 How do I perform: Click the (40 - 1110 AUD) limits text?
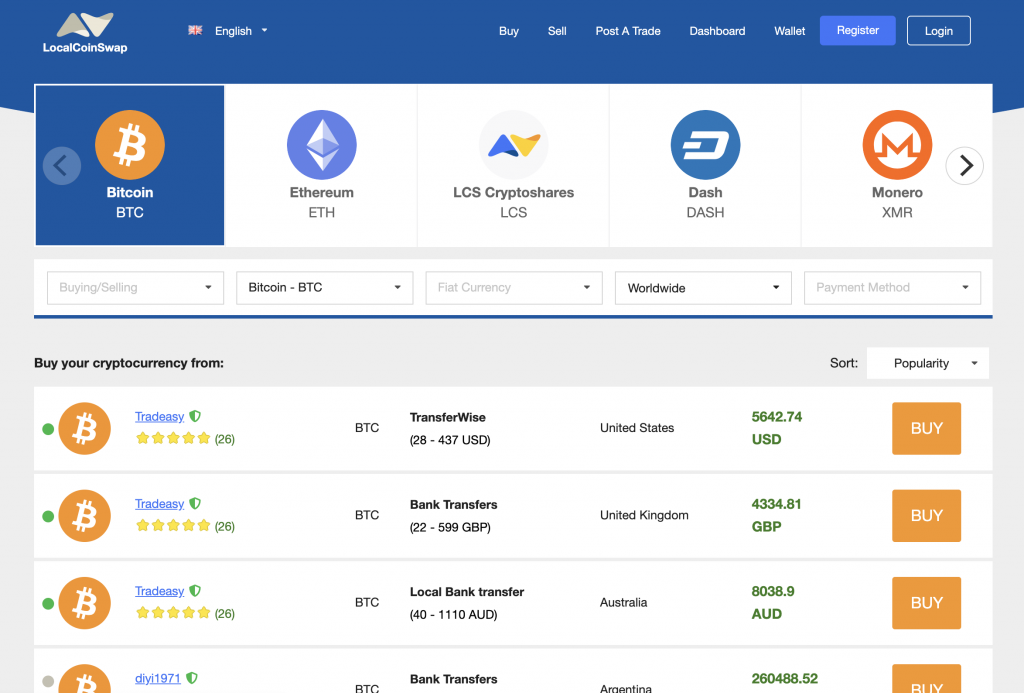[x=453, y=615]
